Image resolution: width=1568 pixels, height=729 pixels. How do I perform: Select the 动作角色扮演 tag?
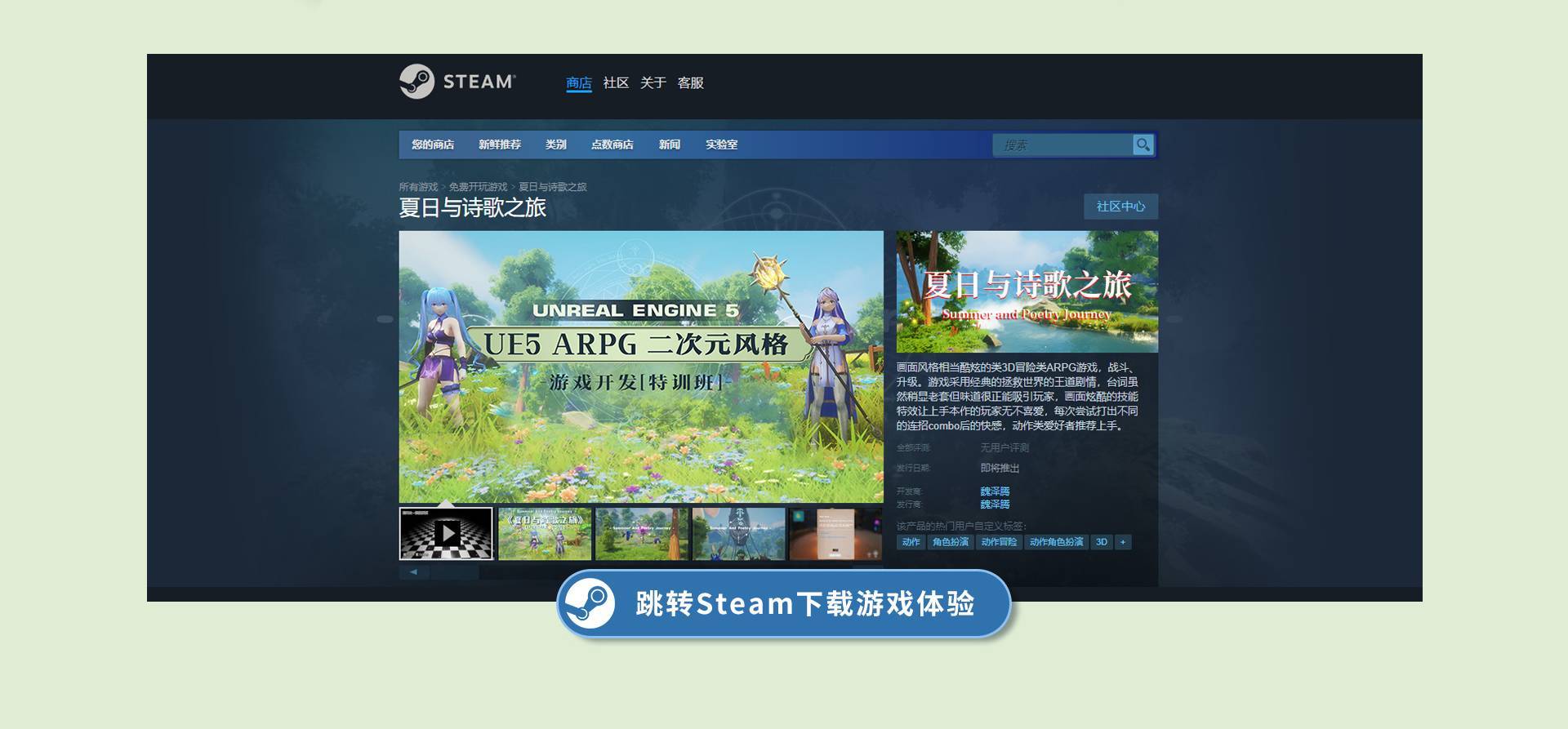click(x=1056, y=542)
